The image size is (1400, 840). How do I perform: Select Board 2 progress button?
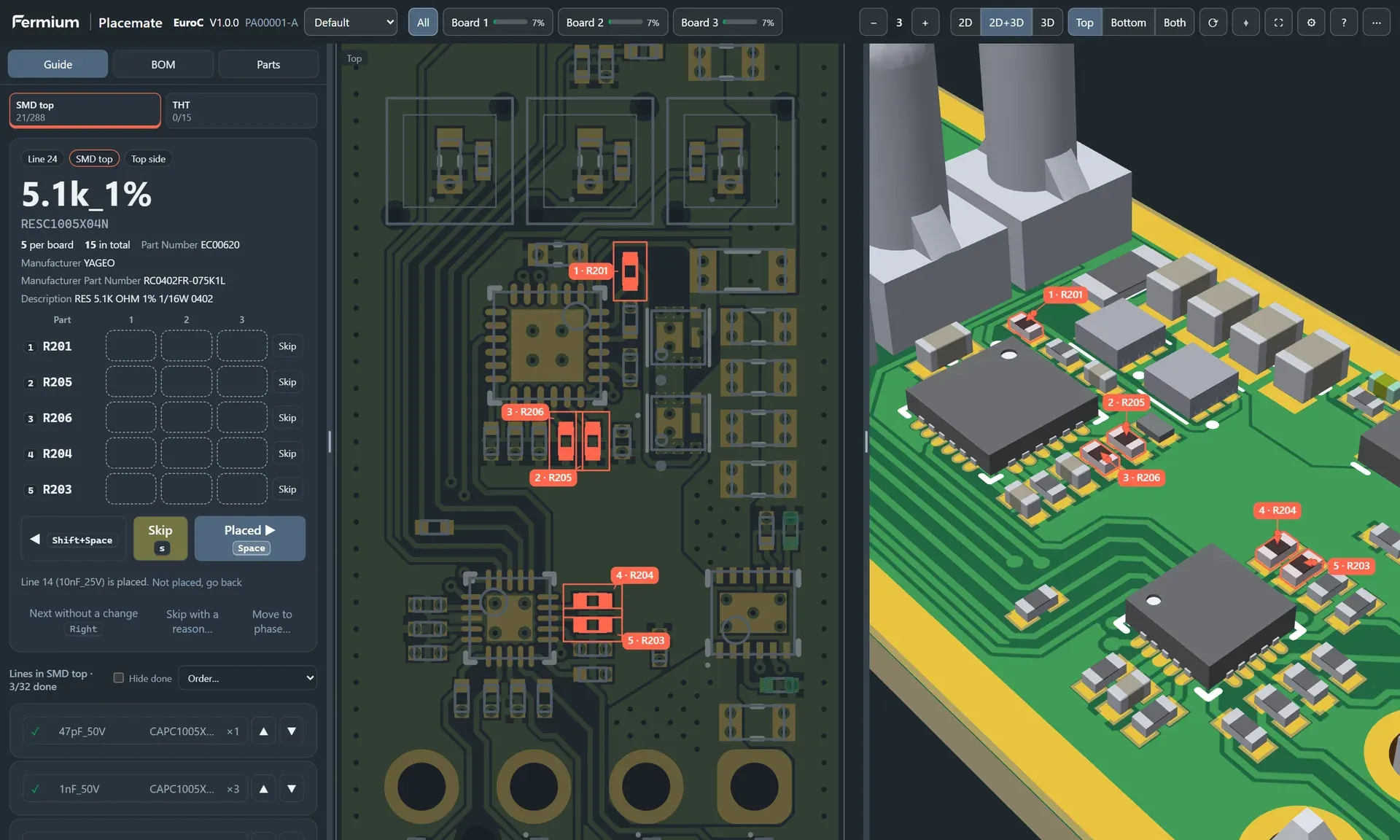click(x=613, y=23)
